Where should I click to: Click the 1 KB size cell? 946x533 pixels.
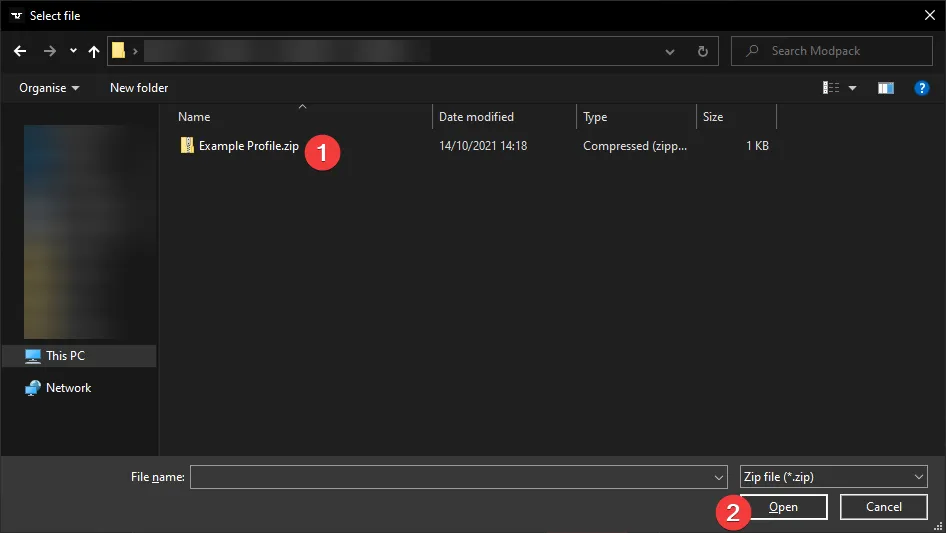pos(757,146)
